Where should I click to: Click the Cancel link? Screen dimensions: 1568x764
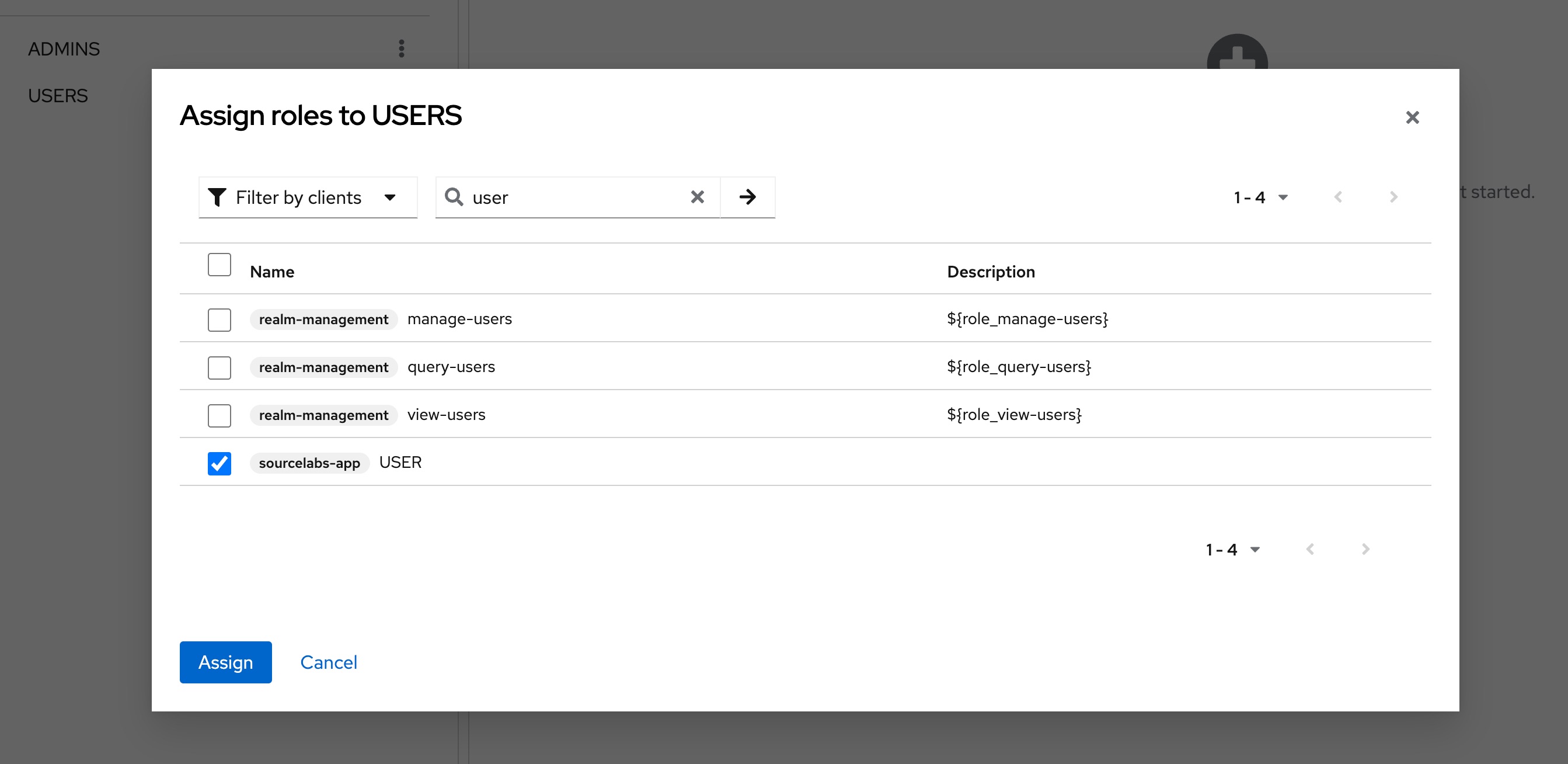328,662
